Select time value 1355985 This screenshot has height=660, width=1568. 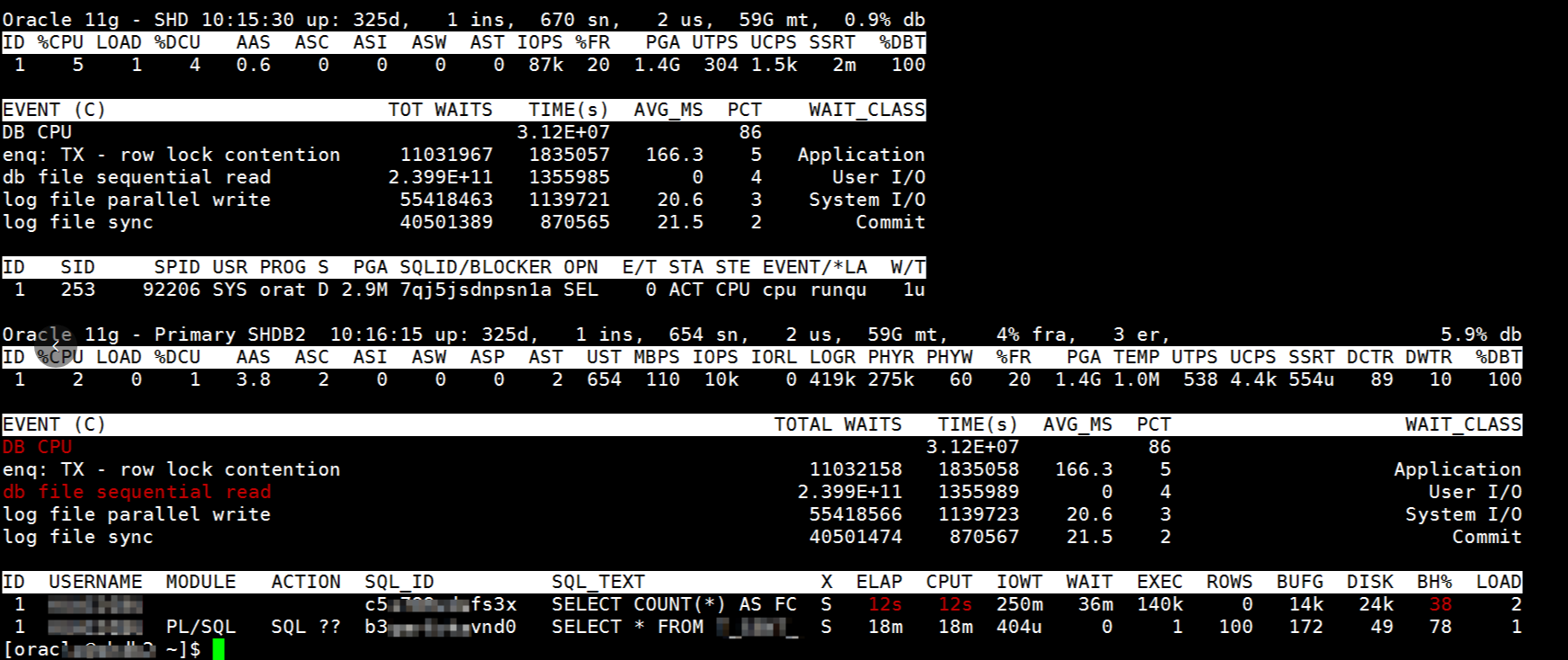pos(569,177)
